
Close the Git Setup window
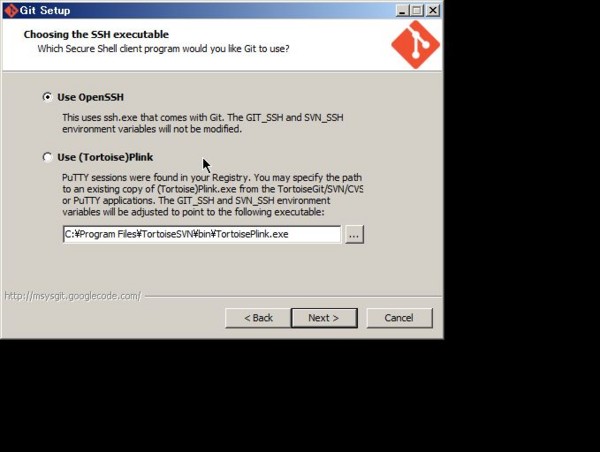[433, 10]
